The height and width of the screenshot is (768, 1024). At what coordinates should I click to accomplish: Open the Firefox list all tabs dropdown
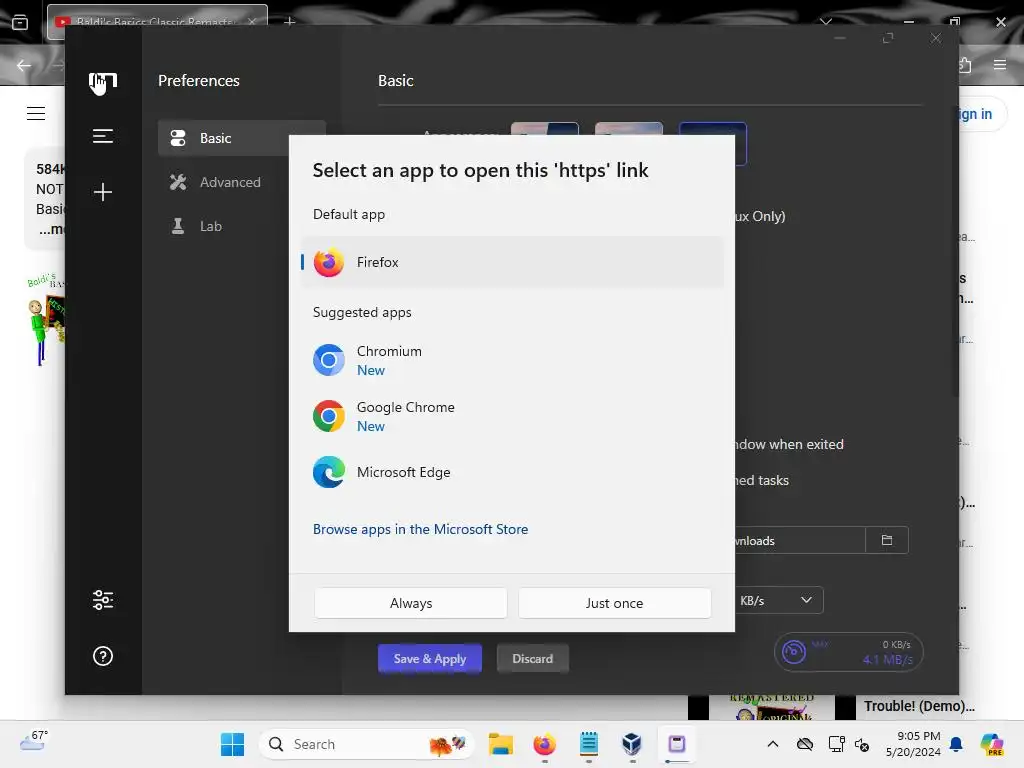point(826,22)
